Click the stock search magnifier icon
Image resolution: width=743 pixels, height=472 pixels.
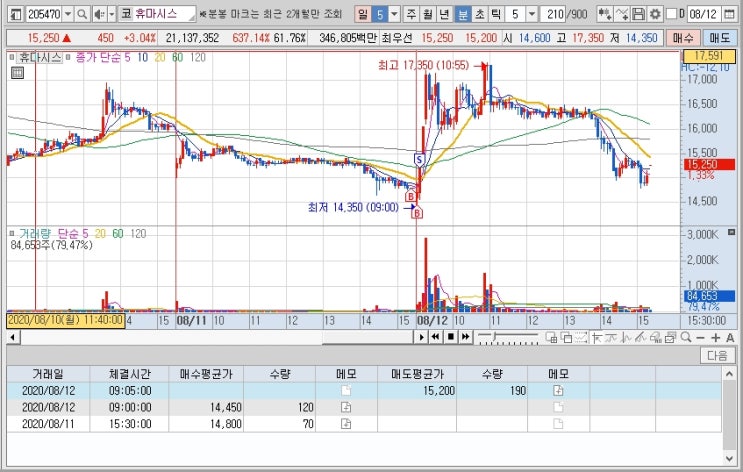(82, 14)
